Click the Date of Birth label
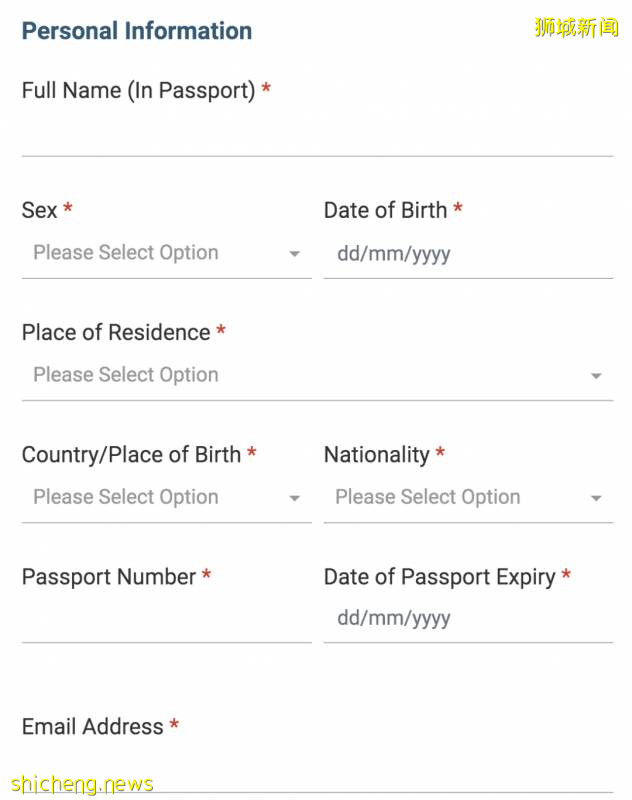Image resolution: width=632 pixels, height=800 pixels. coord(385,210)
